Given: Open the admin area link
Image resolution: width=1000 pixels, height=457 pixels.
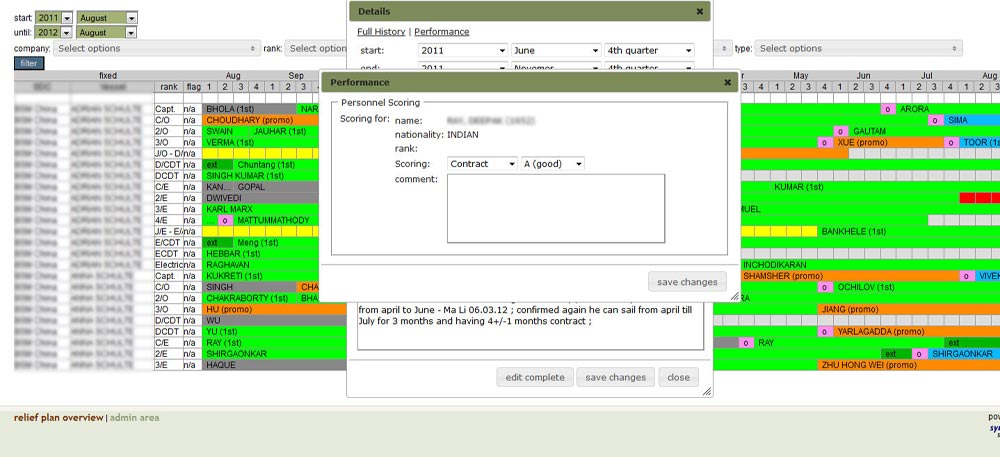Looking at the screenshot, I should [x=135, y=418].
